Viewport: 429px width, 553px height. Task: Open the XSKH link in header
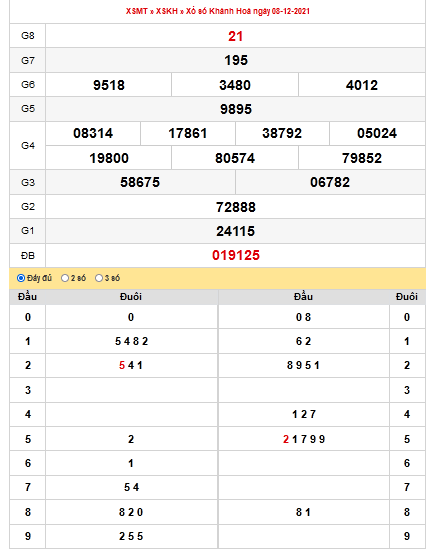pos(167,11)
